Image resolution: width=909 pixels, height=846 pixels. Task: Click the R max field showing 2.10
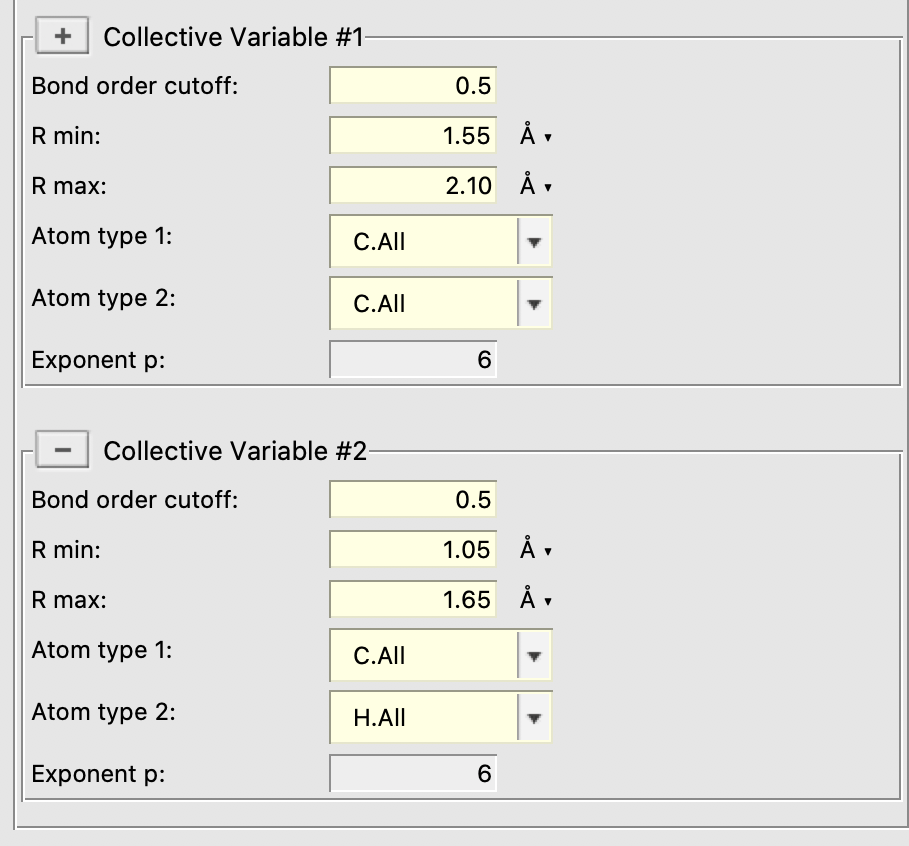pos(412,185)
